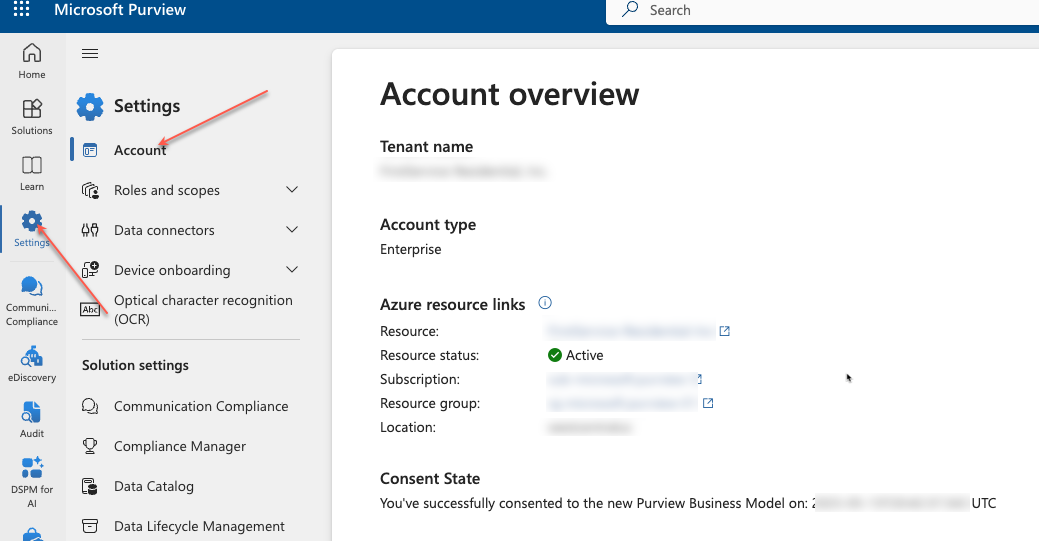
Task: Click Data Lifecycle Management archive icon
Action: pyautogui.click(x=90, y=526)
